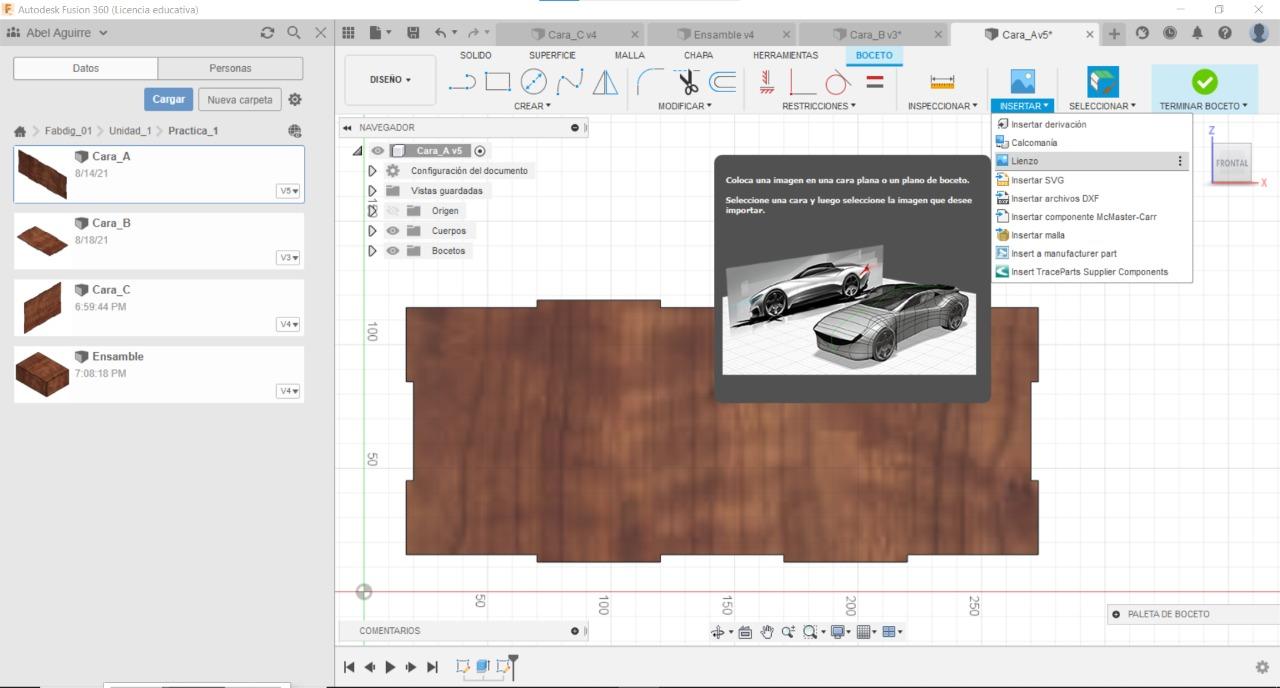Click the green Terminar Boceto checkmark
Viewport: 1280px width, 688px height.
coord(1204,82)
